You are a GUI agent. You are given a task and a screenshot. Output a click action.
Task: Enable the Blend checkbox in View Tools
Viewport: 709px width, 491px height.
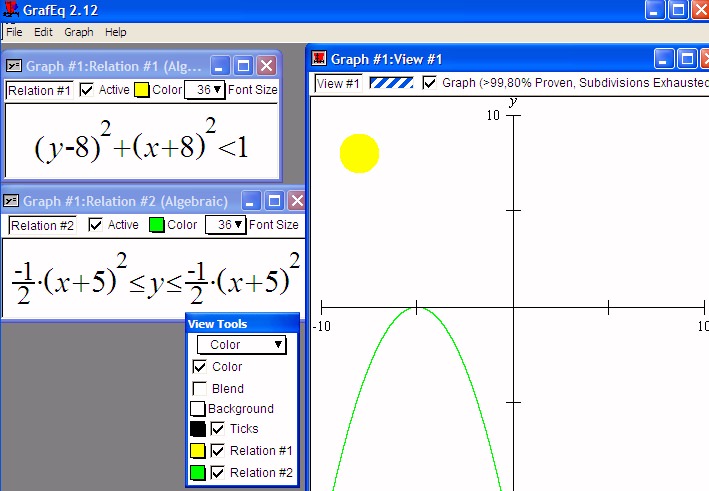[199, 388]
